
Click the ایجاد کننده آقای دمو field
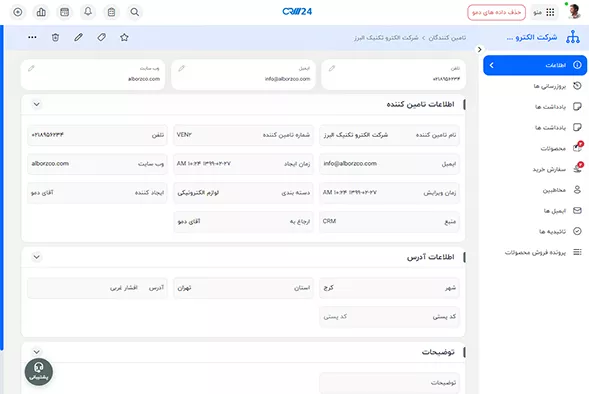click(x=97, y=193)
